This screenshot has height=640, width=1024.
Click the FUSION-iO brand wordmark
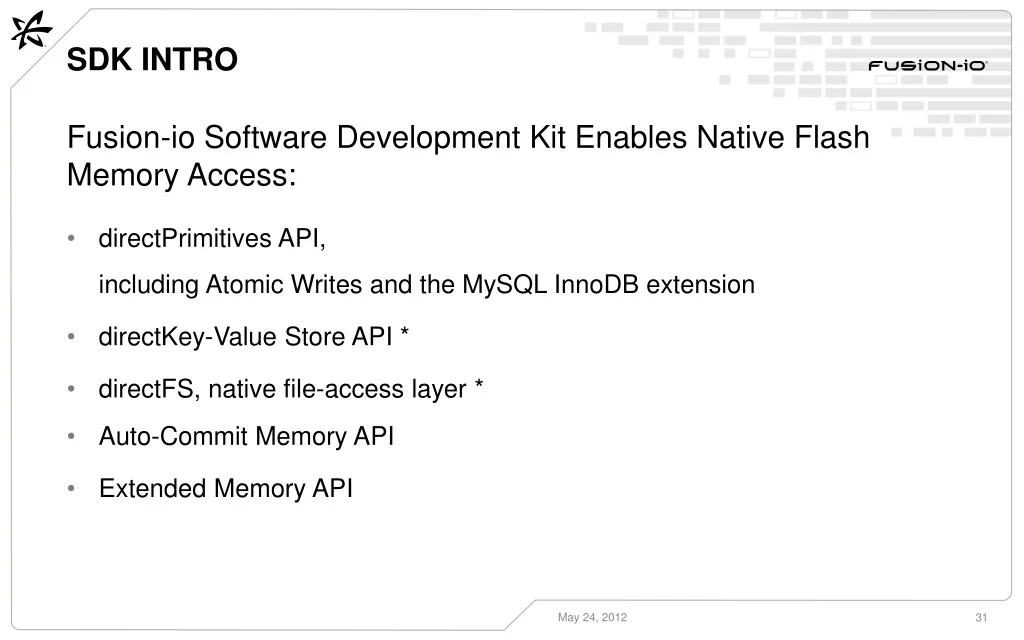click(927, 65)
